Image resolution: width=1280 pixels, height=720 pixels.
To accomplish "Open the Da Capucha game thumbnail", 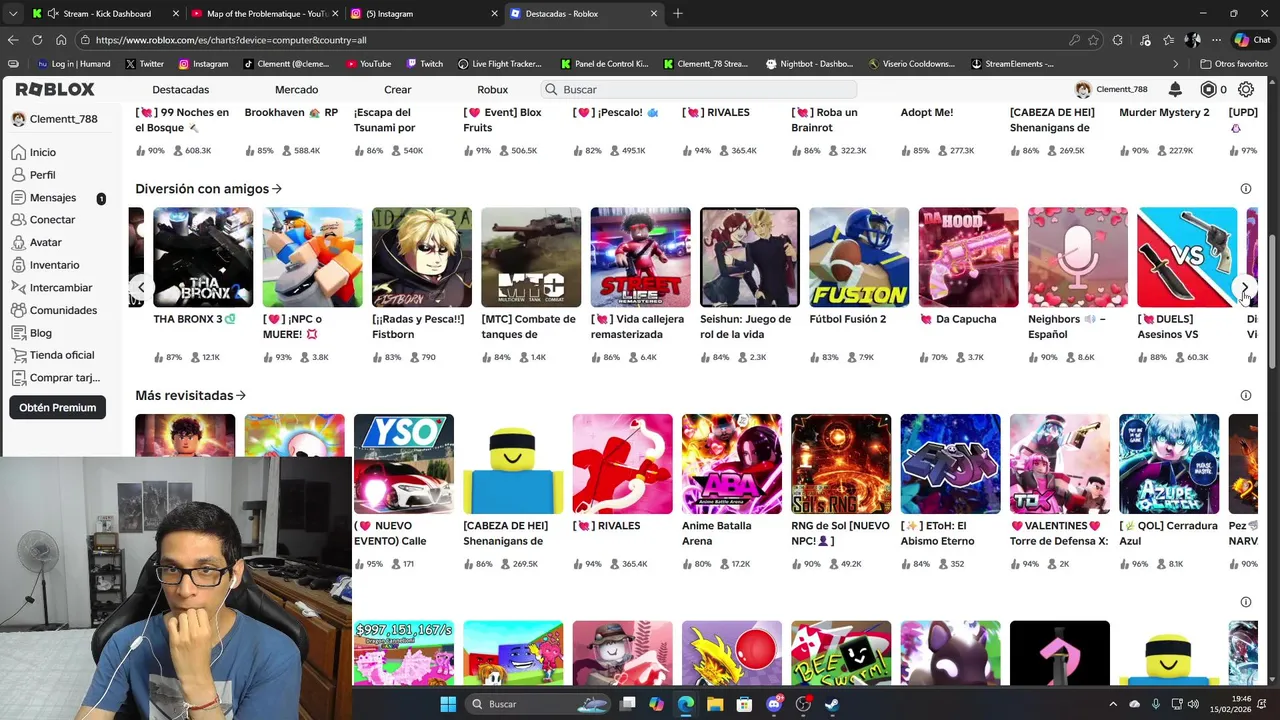I will point(968,257).
